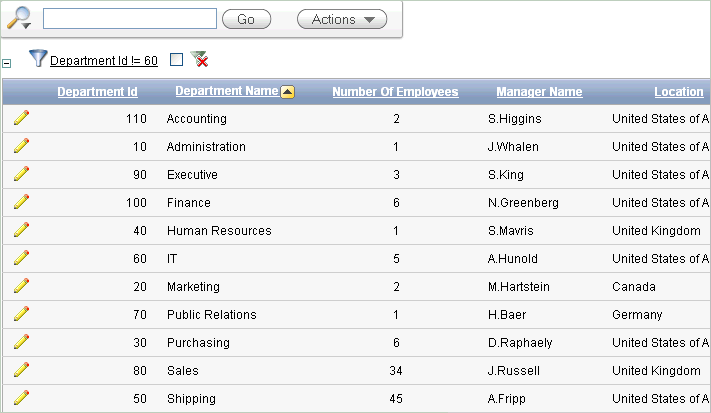This screenshot has height=413, width=711.
Task: Click the ascending sort arrow on Department Name
Action: click(287, 92)
